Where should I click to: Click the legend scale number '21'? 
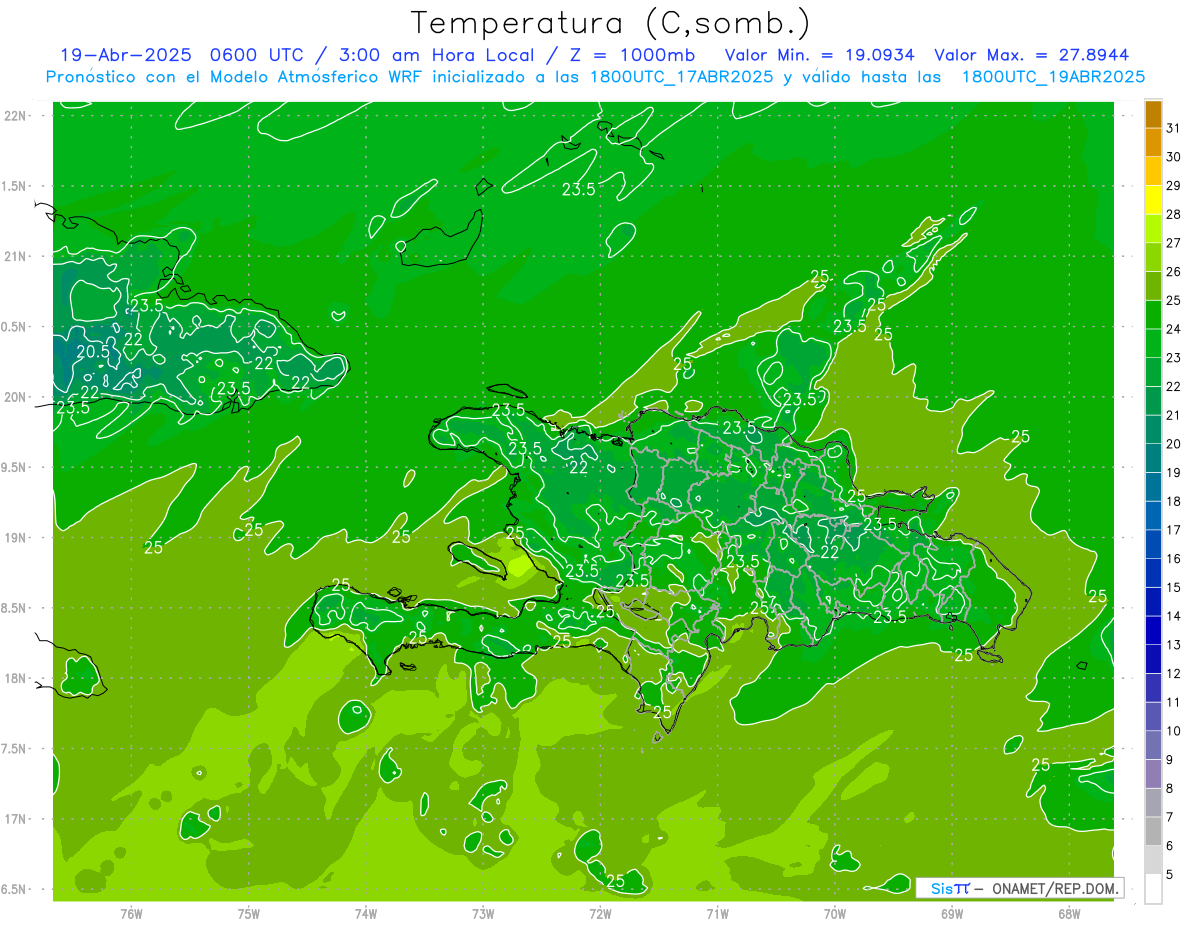pyautogui.click(x=1174, y=415)
